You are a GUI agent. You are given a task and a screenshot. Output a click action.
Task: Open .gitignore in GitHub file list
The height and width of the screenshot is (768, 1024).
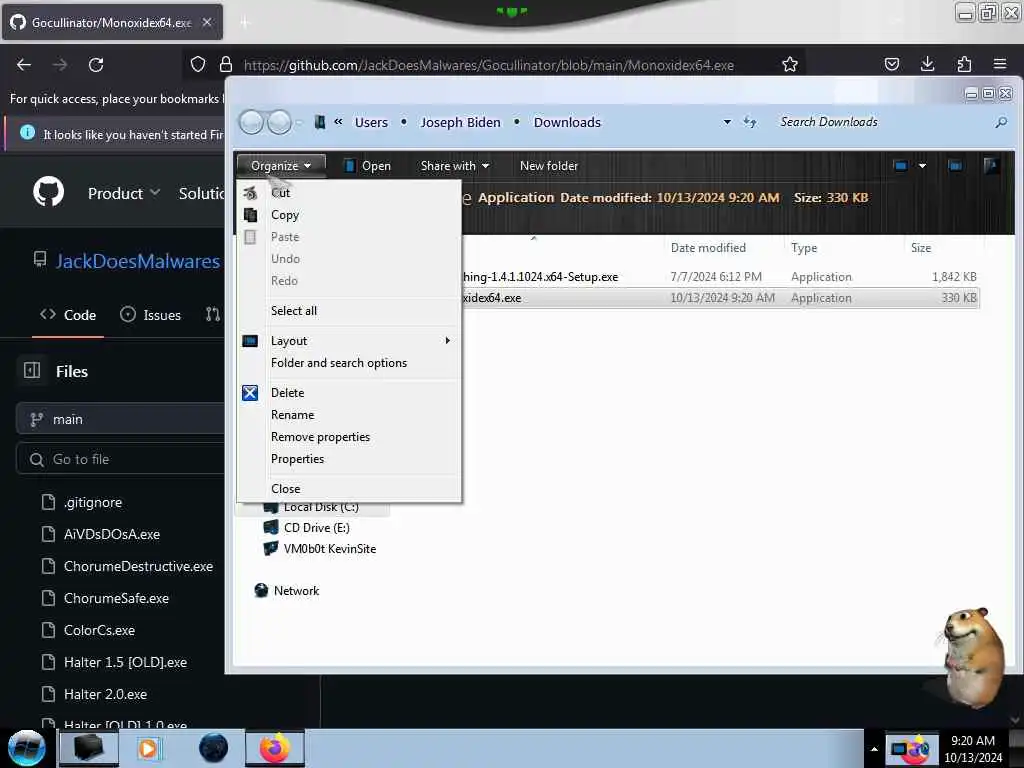click(x=93, y=502)
